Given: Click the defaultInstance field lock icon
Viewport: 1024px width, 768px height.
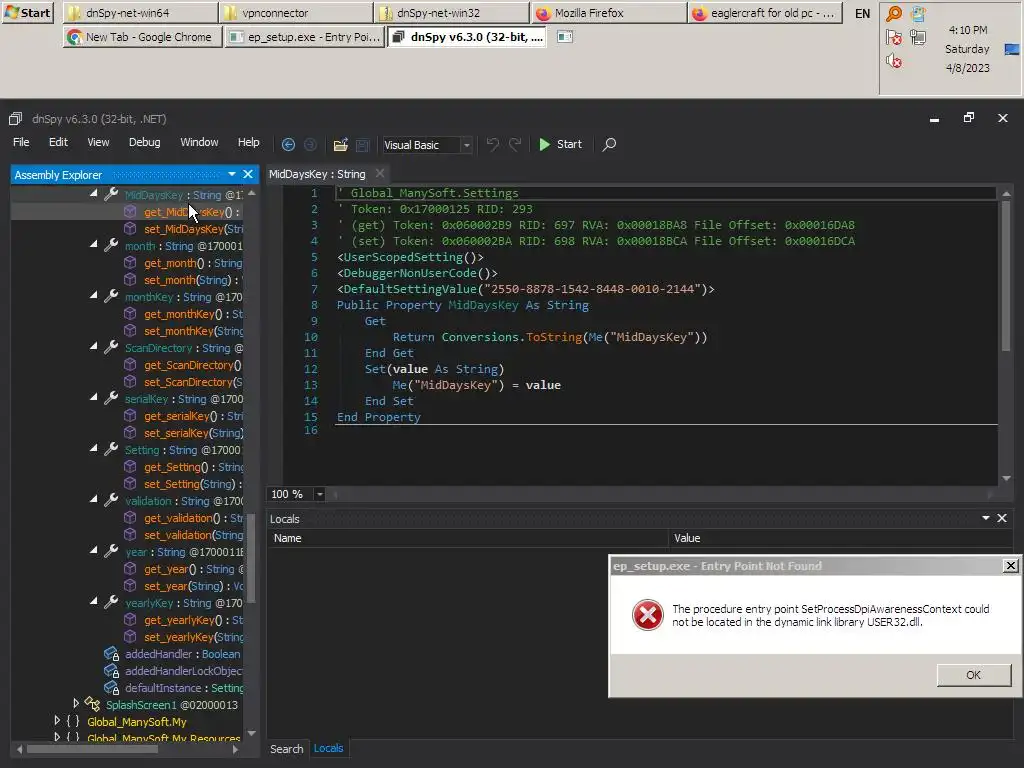Looking at the screenshot, I should pos(111,688).
